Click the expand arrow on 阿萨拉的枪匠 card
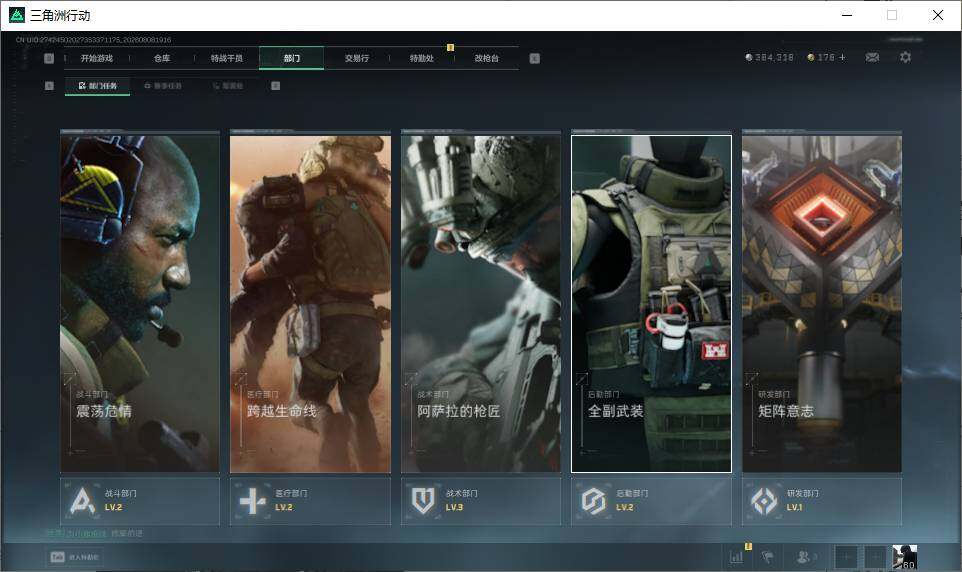The height and width of the screenshot is (572, 962). pyautogui.click(x=411, y=378)
